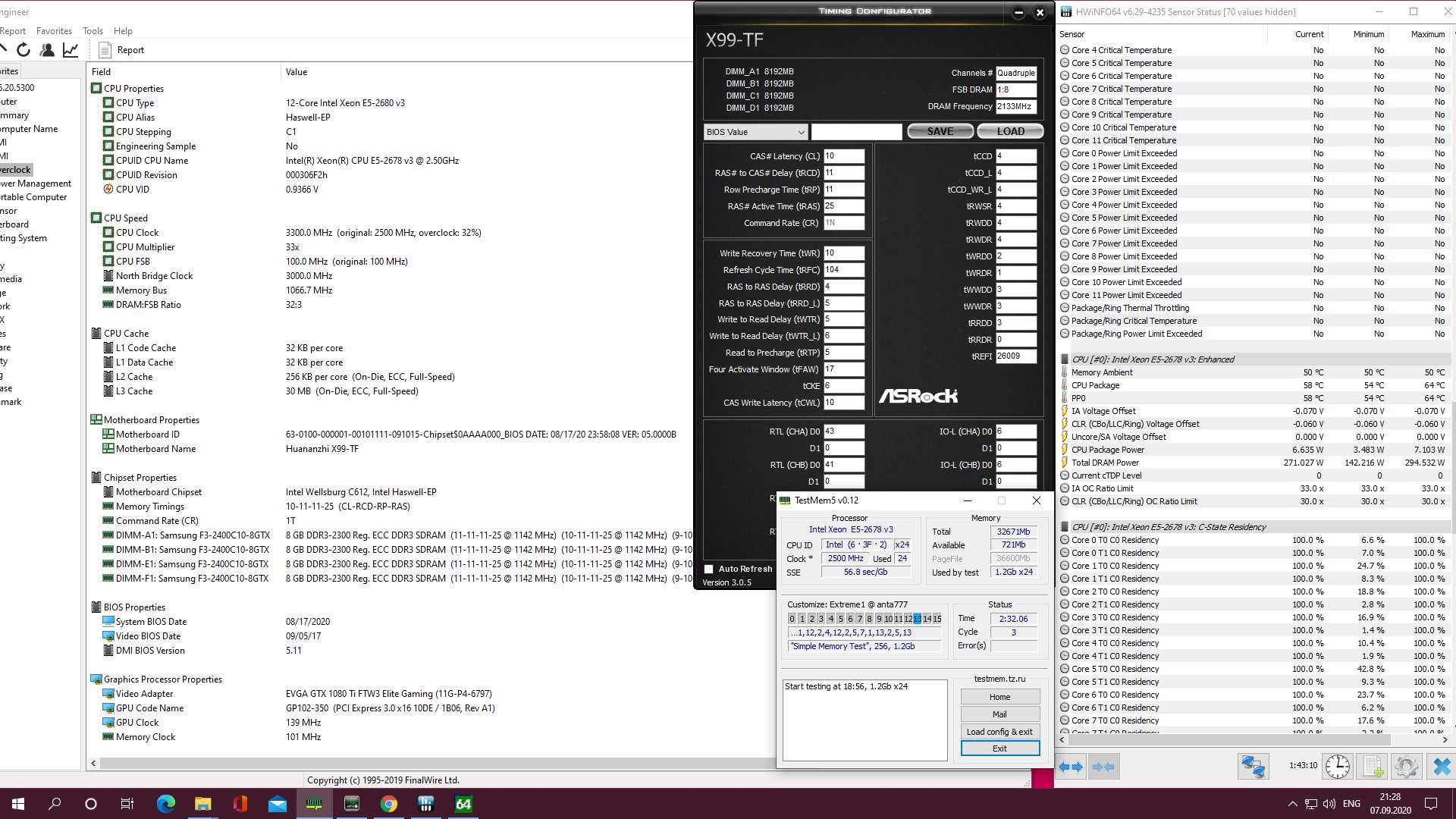Viewport: 1456px width, 819px height.
Task: Click the AIDA64 refresh toolbar icon
Action: coord(24,50)
